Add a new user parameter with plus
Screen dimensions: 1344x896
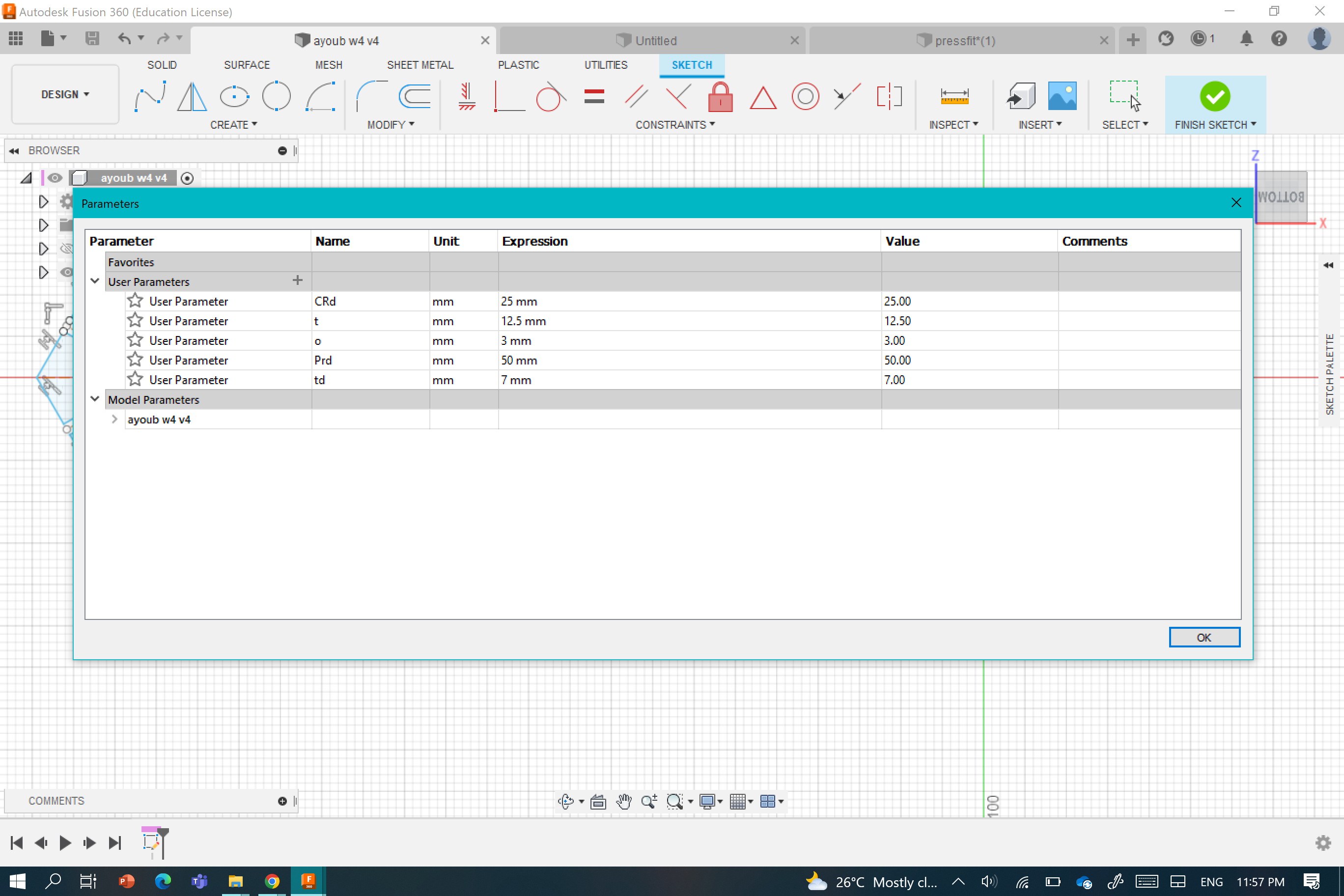pos(297,280)
